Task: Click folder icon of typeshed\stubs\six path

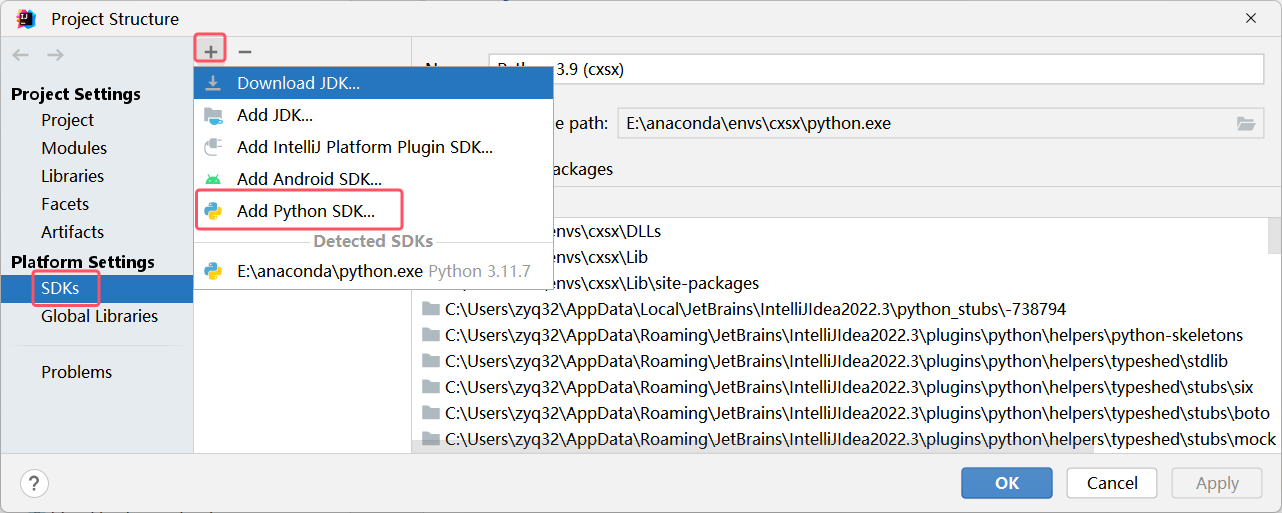Action: (x=431, y=387)
